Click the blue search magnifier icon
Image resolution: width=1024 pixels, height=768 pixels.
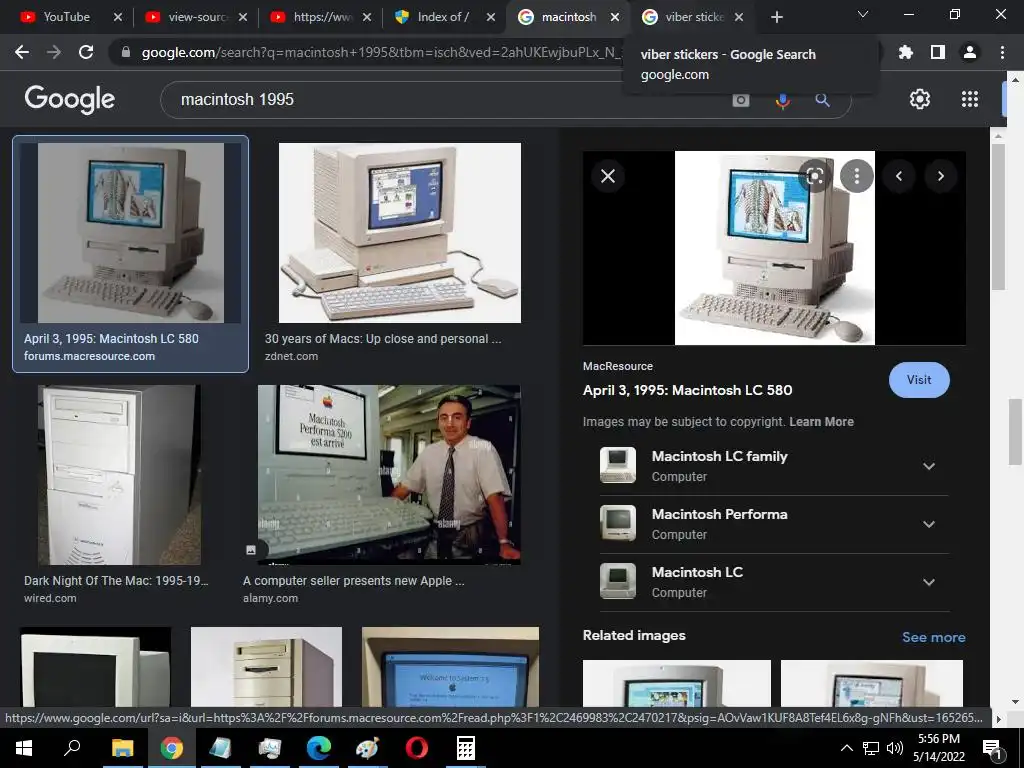[822, 100]
